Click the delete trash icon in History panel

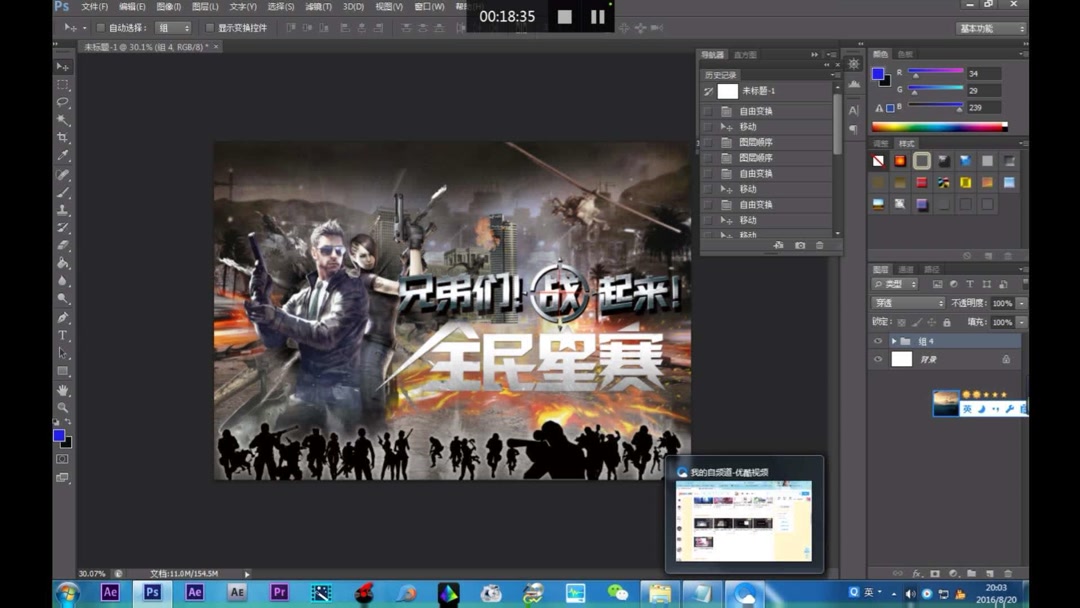click(821, 245)
